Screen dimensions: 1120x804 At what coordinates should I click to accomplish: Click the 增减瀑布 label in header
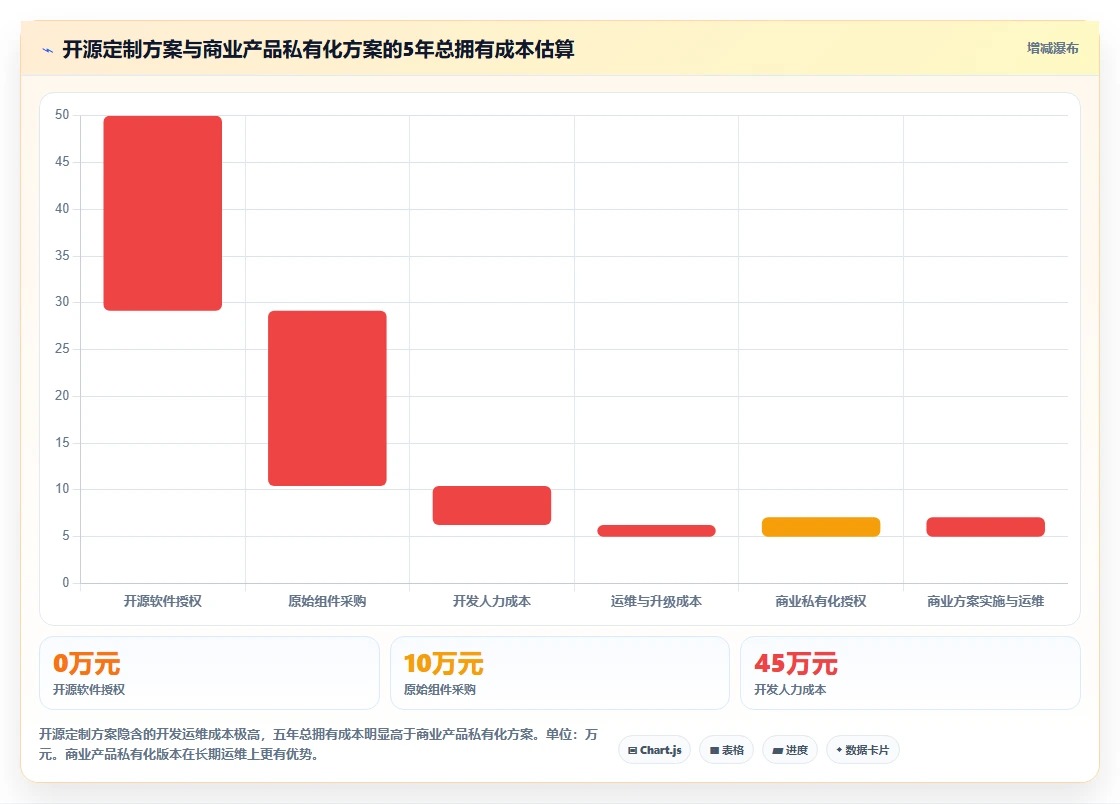(x=1052, y=49)
